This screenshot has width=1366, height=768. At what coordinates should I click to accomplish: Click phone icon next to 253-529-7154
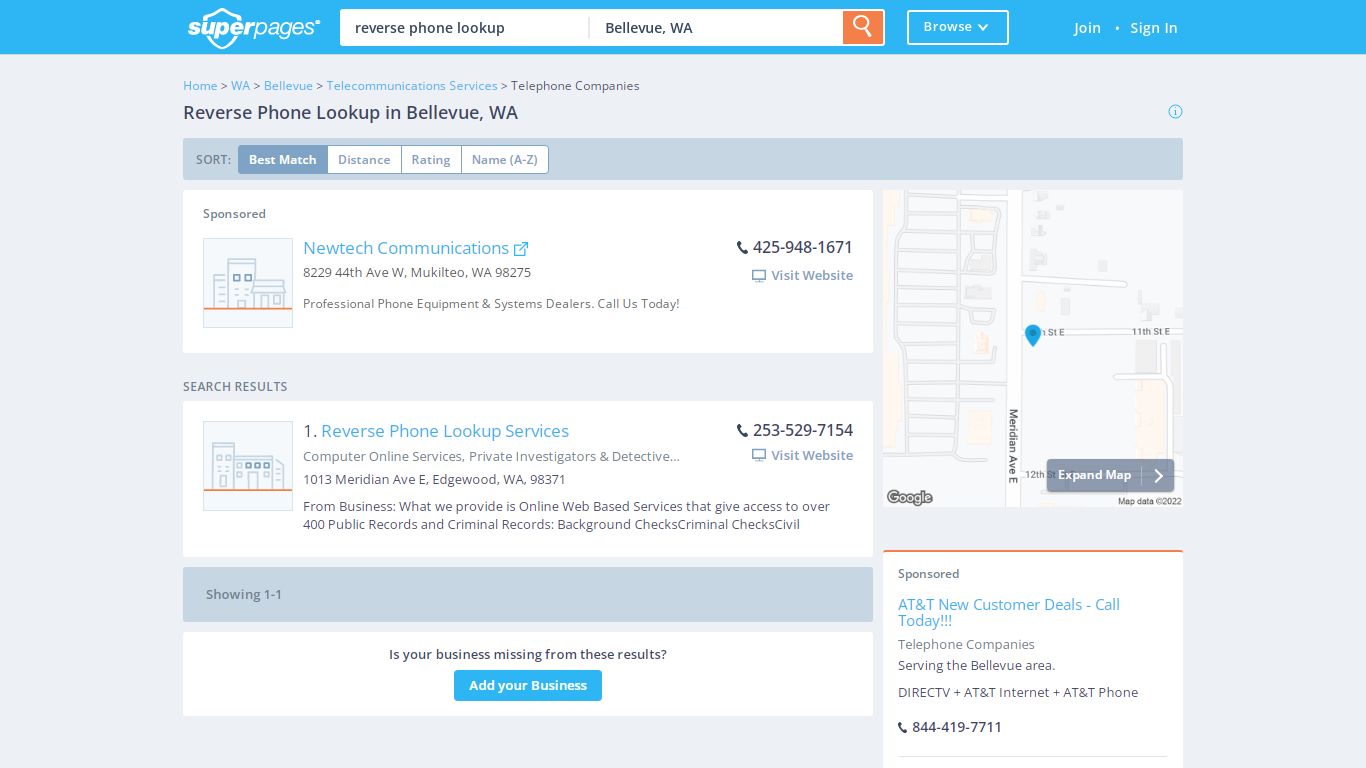coord(742,431)
